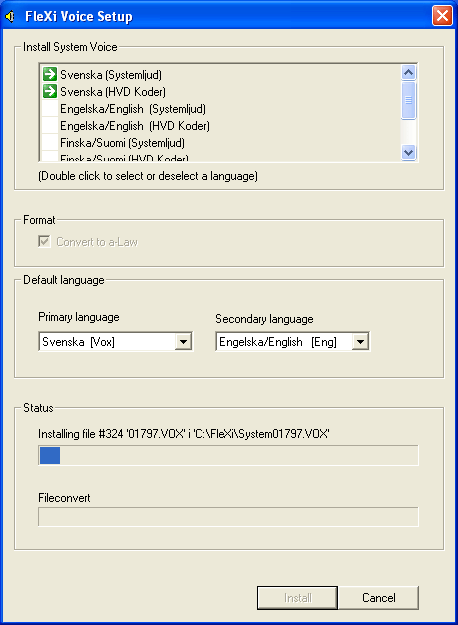Select the Finska/Suomi (Systemljud) list entry

122,143
